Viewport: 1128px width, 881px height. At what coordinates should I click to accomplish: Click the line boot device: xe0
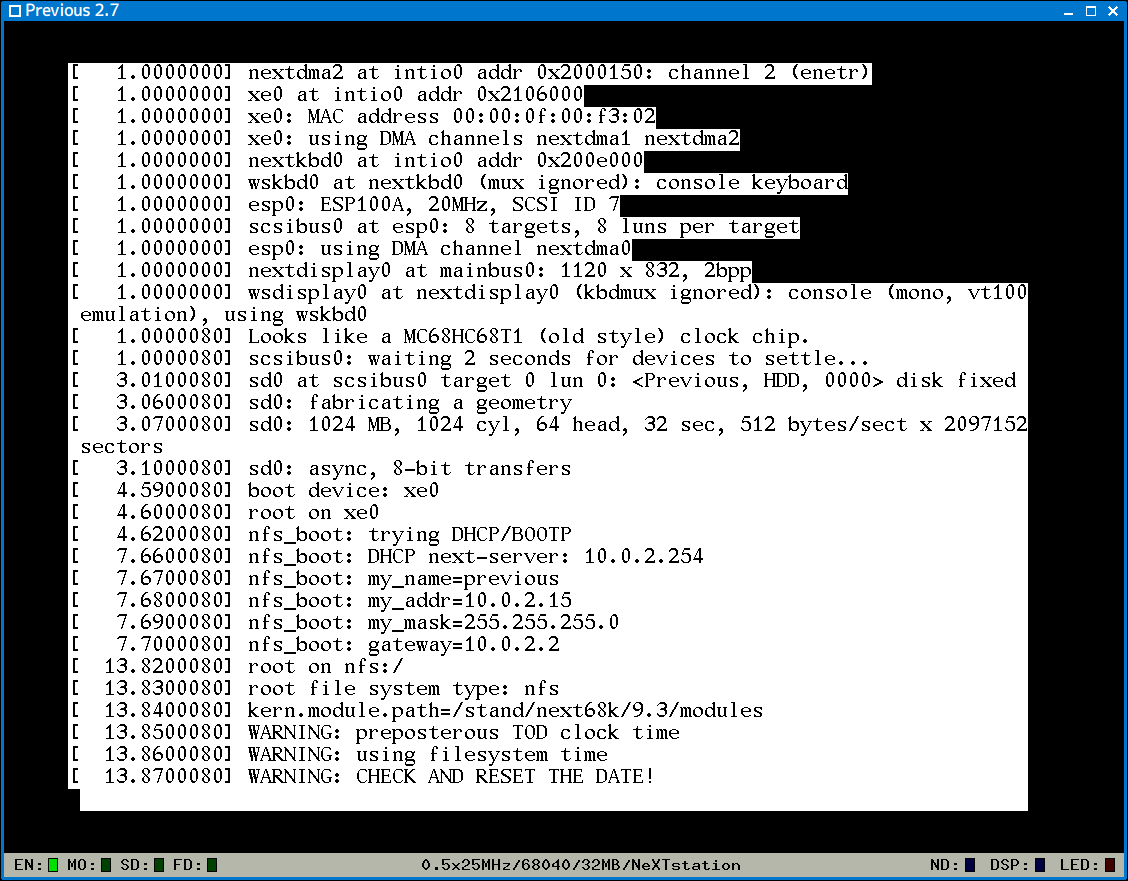255,490
